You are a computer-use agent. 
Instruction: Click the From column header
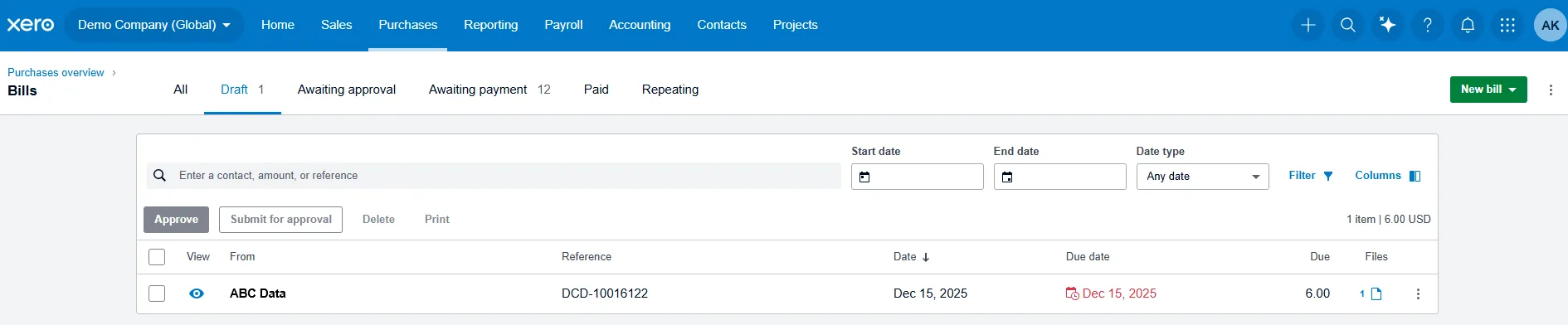click(242, 257)
